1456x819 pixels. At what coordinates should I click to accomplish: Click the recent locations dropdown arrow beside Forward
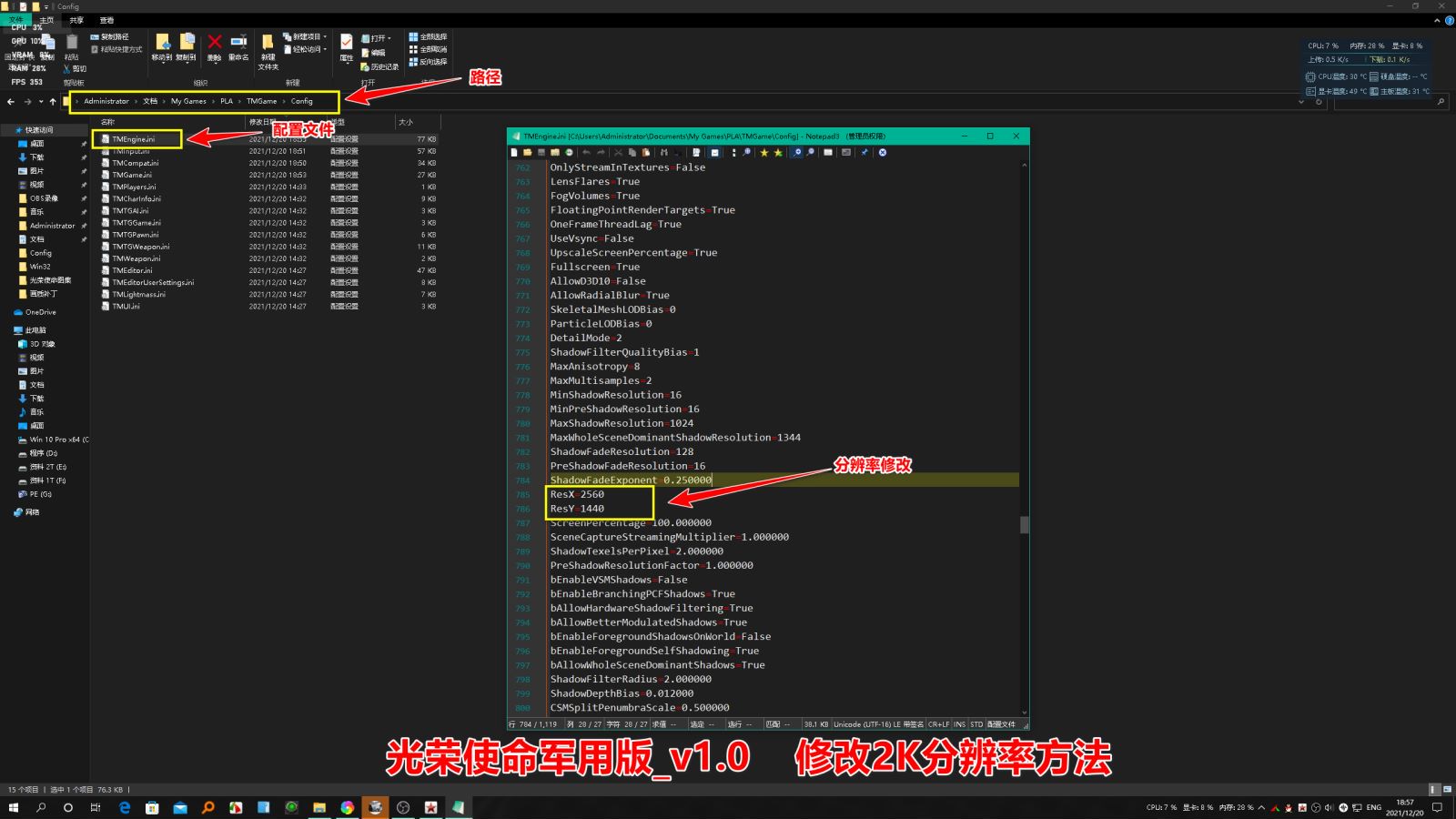coord(41,101)
